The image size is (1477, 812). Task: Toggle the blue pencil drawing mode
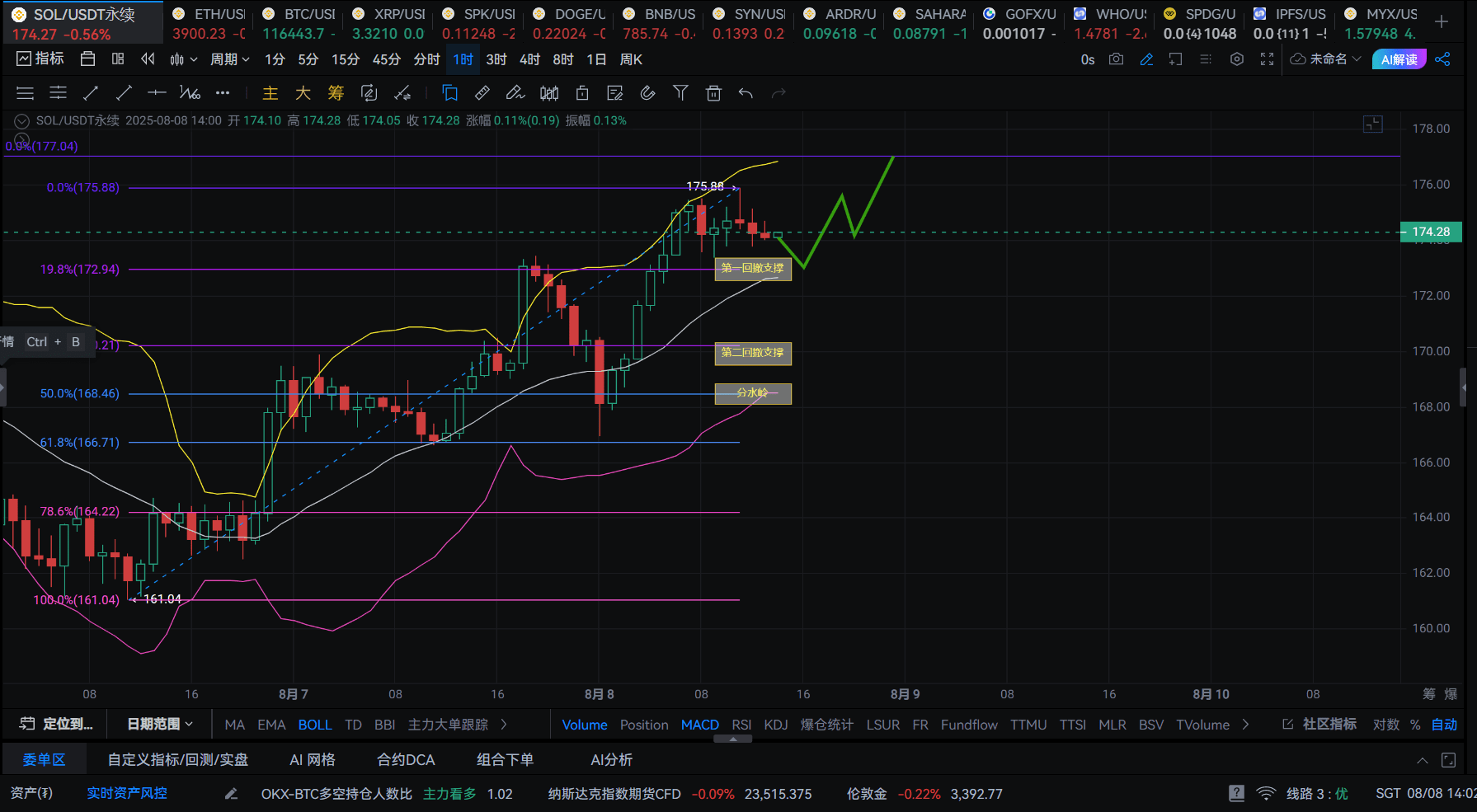click(x=1146, y=59)
